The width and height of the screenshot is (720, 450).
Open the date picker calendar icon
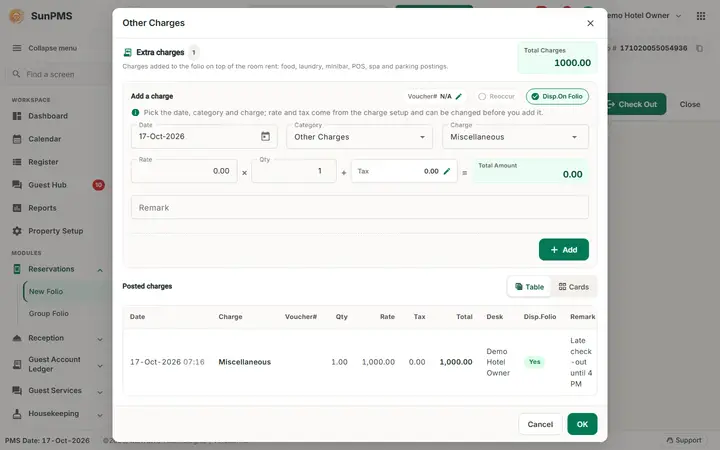tap(265, 136)
